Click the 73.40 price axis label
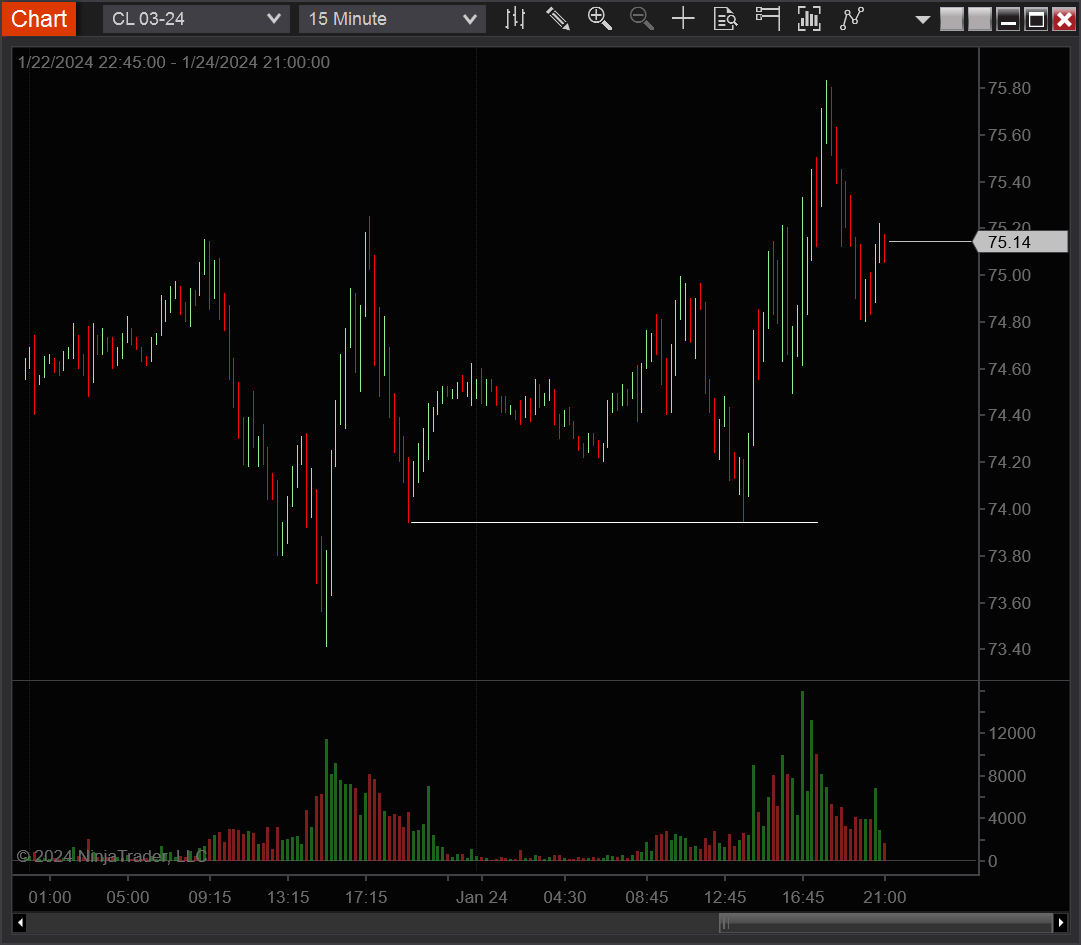 1009,649
